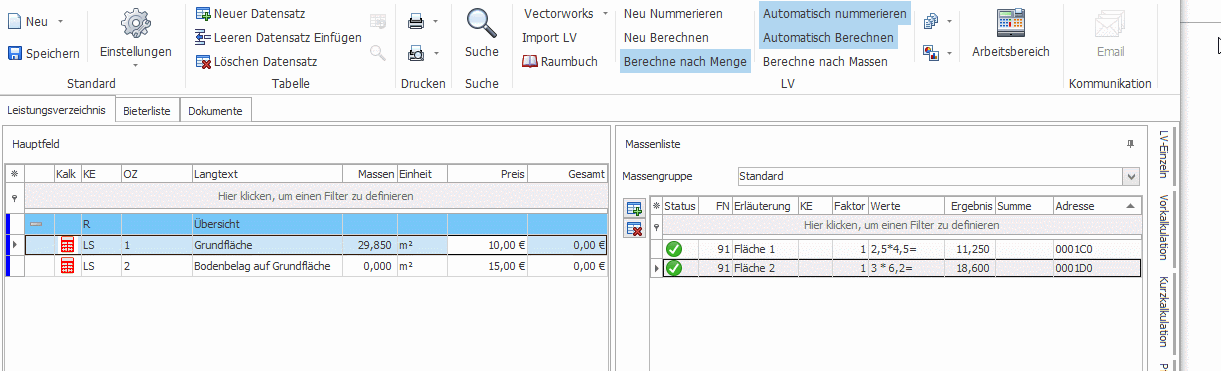Open Einstellungen dropdown arrow
Image resolution: width=1221 pixels, height=371 pixels.
point(135,66)
